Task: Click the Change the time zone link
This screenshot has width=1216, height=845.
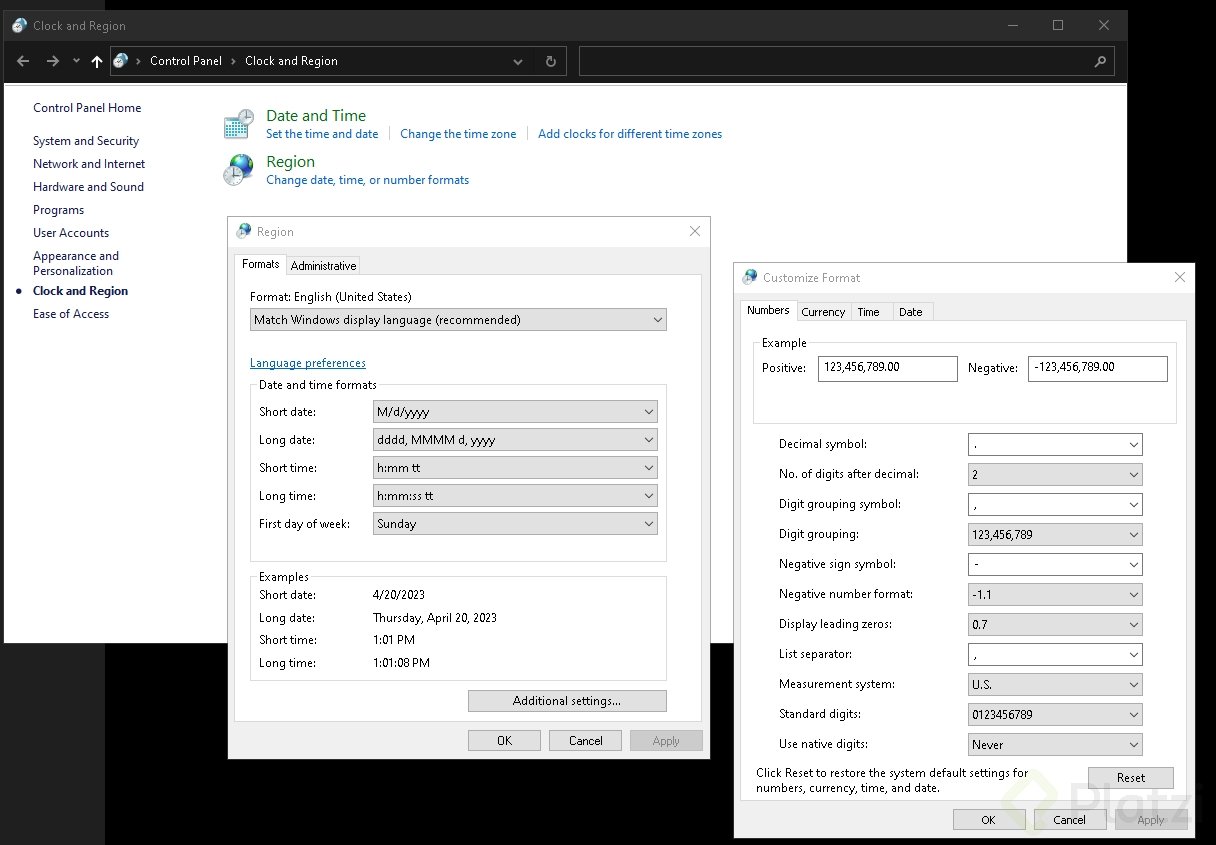Action: tap(458, 133)
